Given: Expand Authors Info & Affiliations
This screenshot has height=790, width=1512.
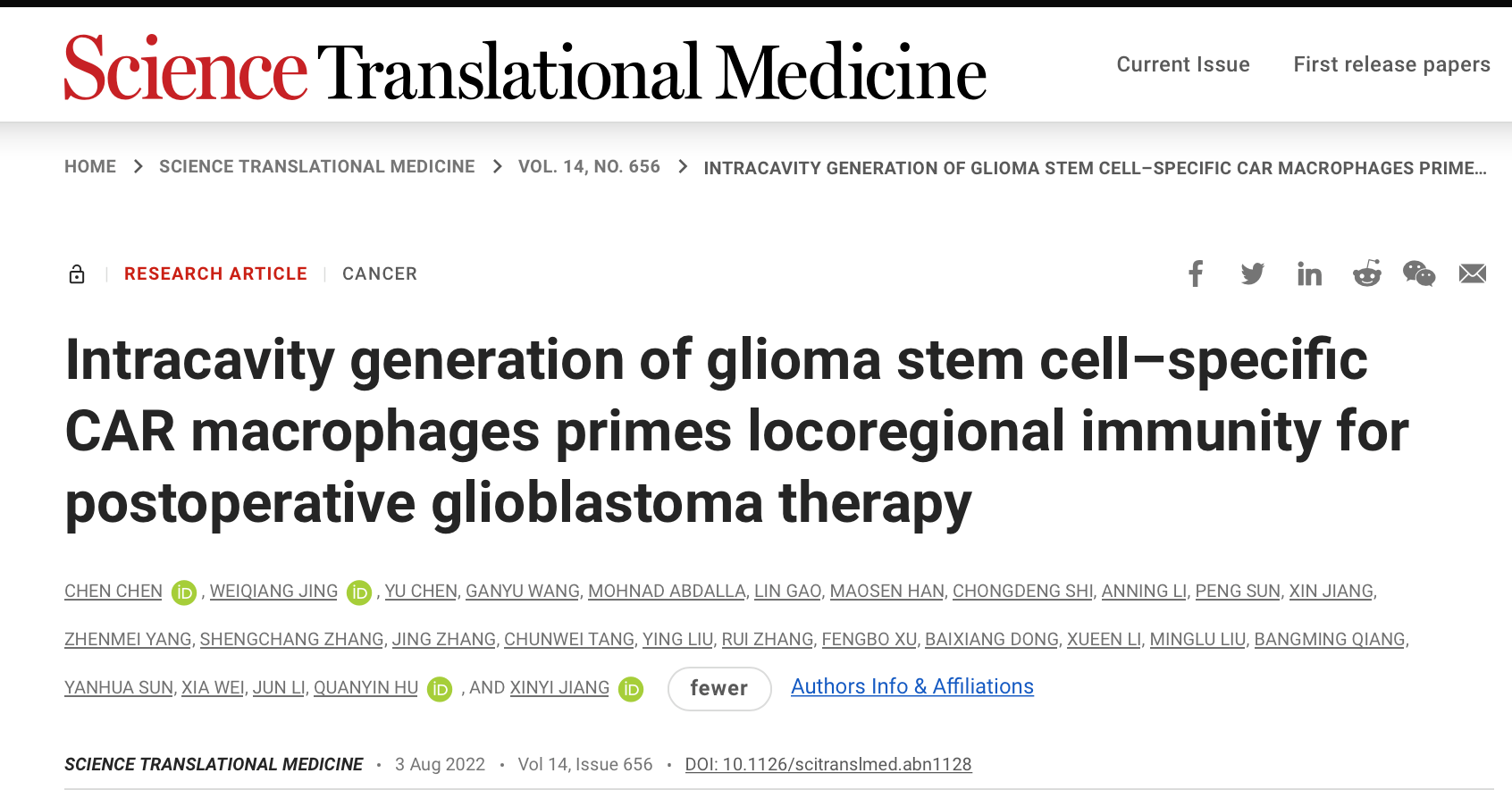Looking at the screenshot, I should point(911,686).
